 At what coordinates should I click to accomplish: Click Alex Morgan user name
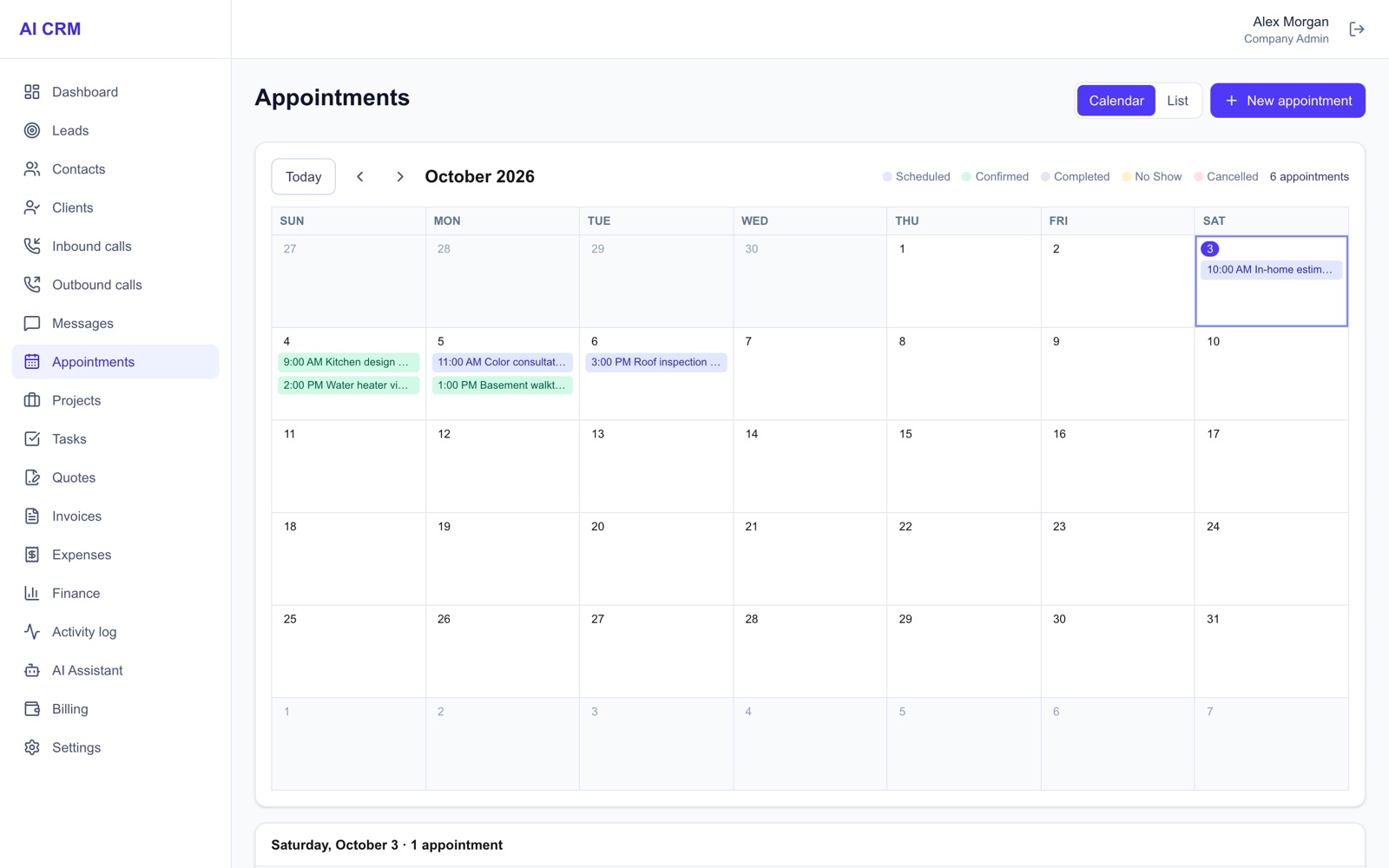click(x=1290, y=22)
